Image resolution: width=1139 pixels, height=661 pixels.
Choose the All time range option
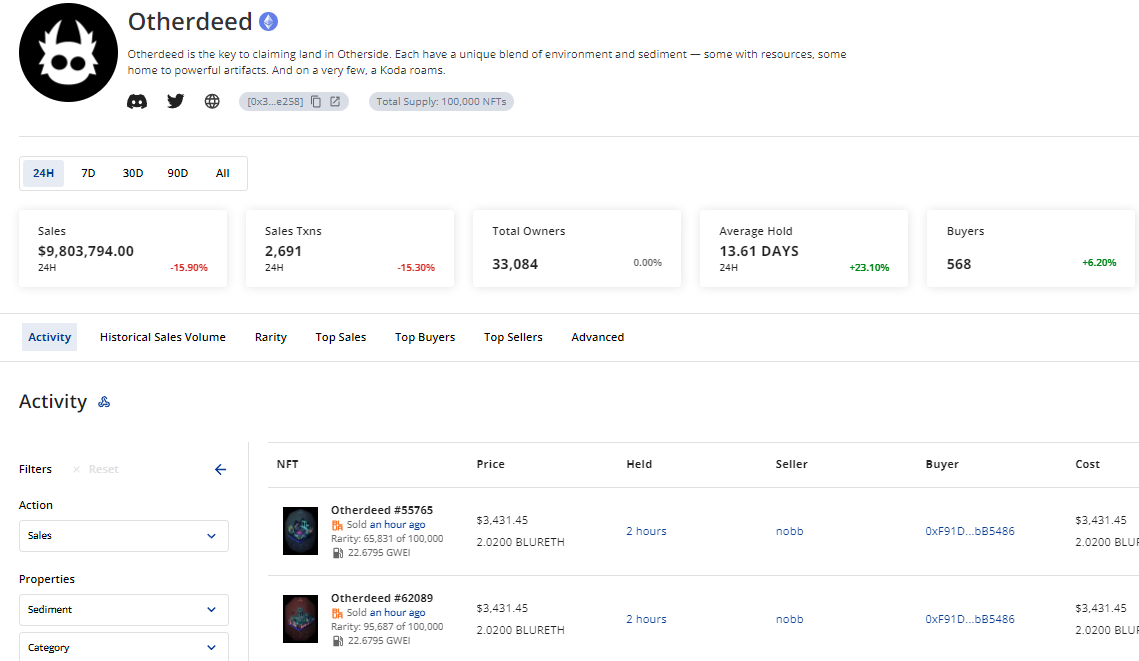coord(222,173)
